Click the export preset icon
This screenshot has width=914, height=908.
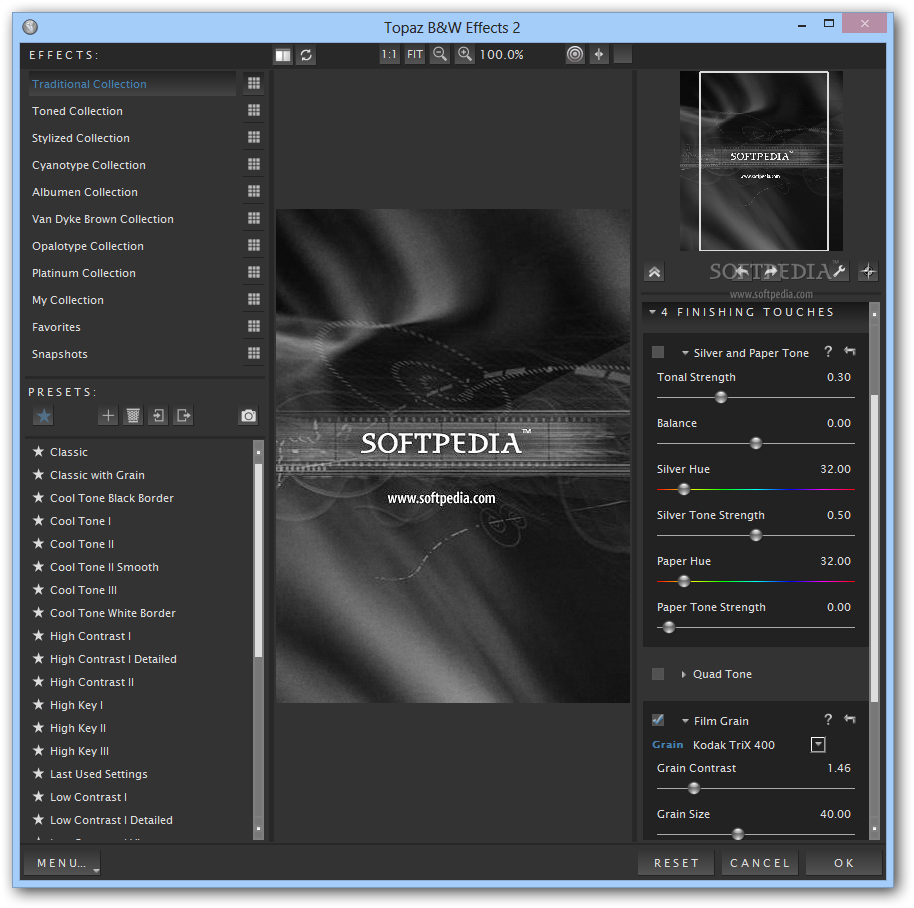184,416
